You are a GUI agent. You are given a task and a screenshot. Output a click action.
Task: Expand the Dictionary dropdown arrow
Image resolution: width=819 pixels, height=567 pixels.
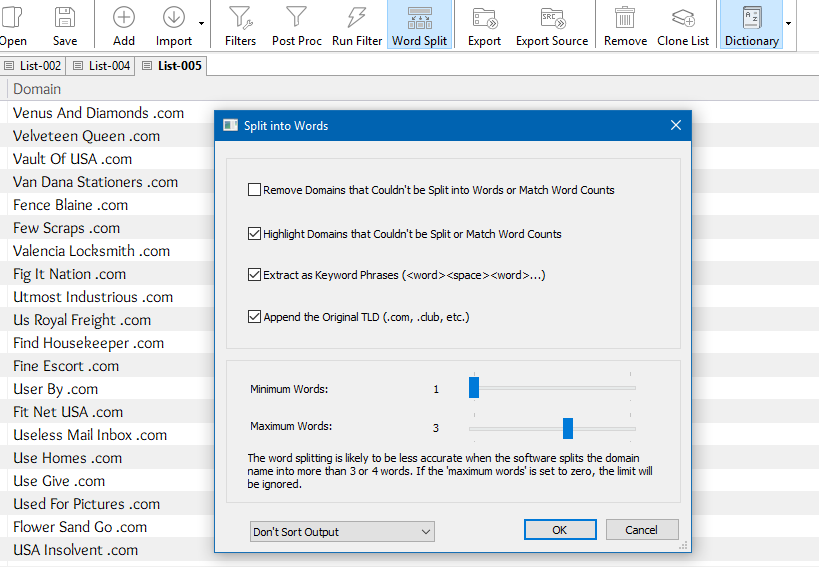[788, 24]
